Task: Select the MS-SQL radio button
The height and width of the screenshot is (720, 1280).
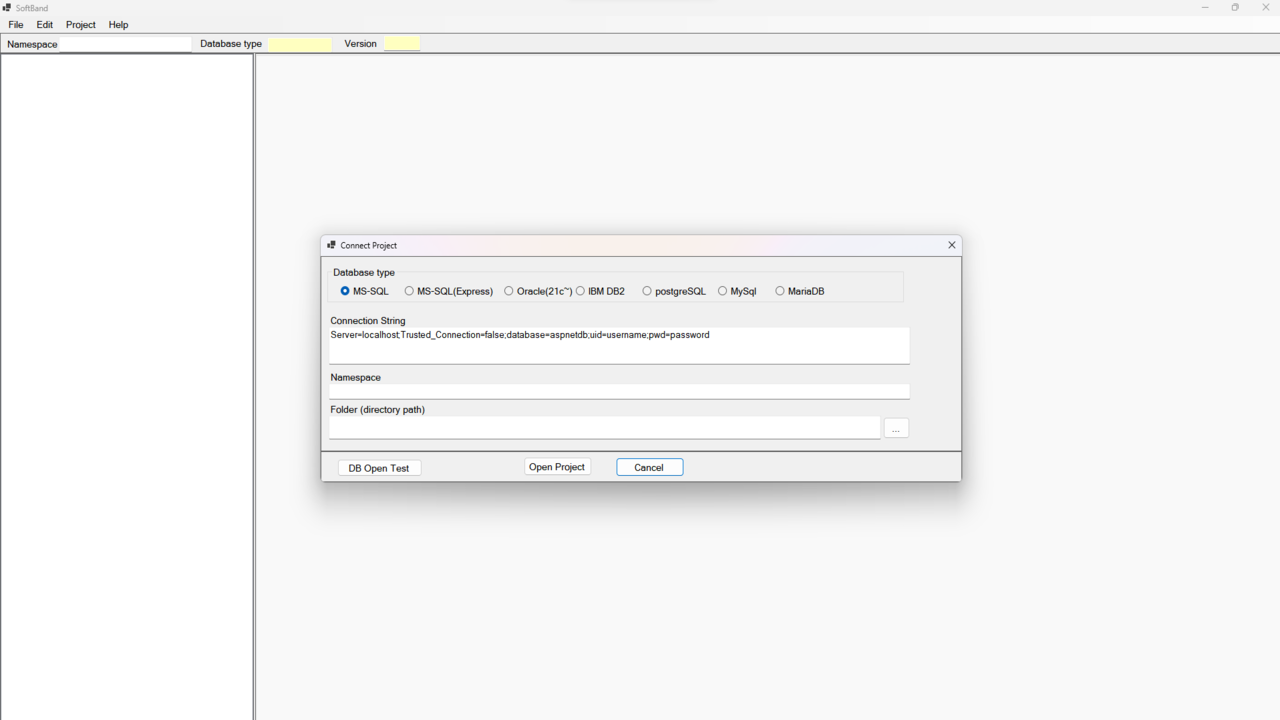Action: pyautogui.click(x=345, y=291)
